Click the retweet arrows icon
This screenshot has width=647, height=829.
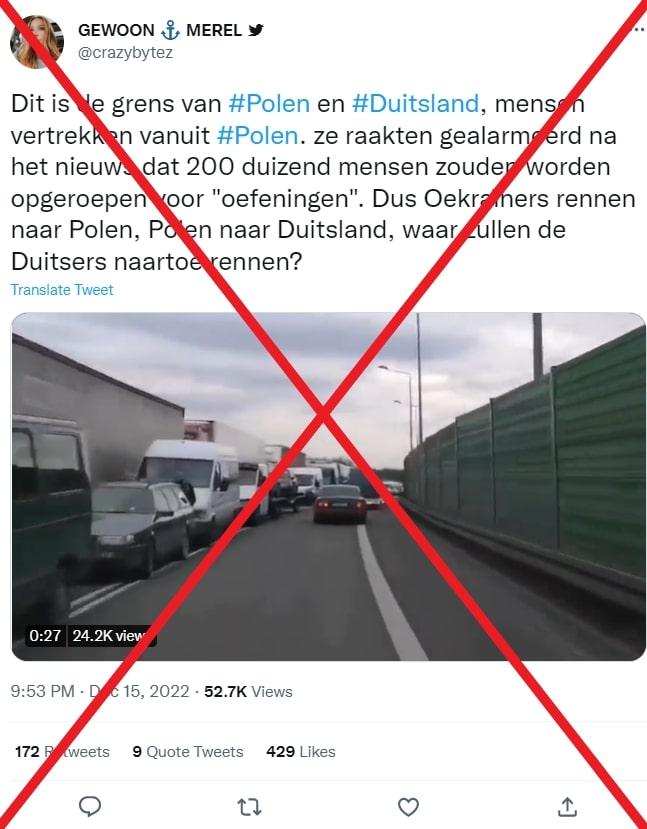click(249, 807)
